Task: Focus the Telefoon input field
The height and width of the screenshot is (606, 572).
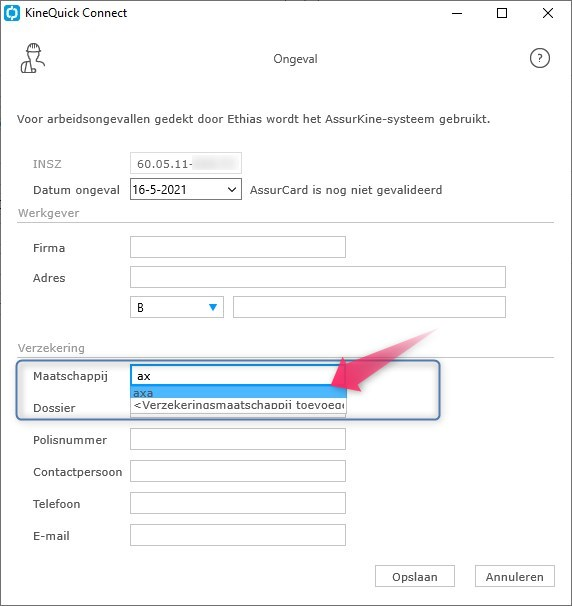Action: click(x=238, y=503)
